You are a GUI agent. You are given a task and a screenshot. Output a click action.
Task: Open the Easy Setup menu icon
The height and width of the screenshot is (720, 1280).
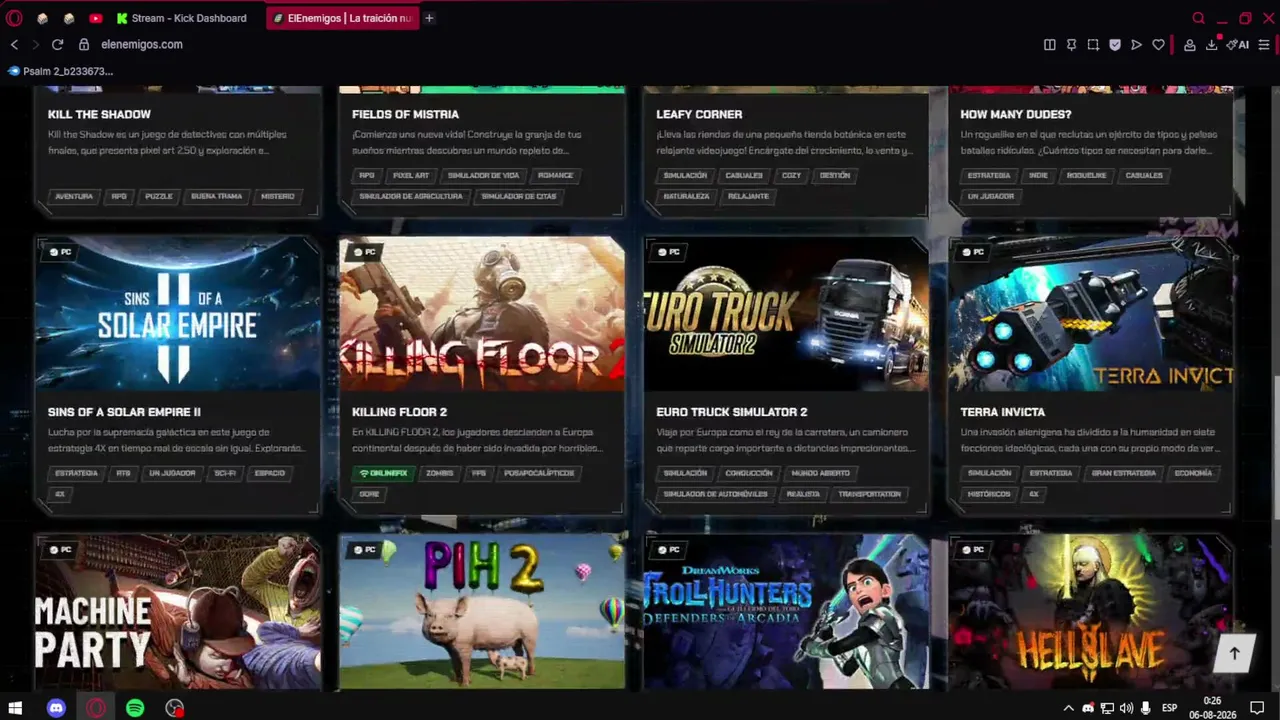click(x=1264, y=45)
